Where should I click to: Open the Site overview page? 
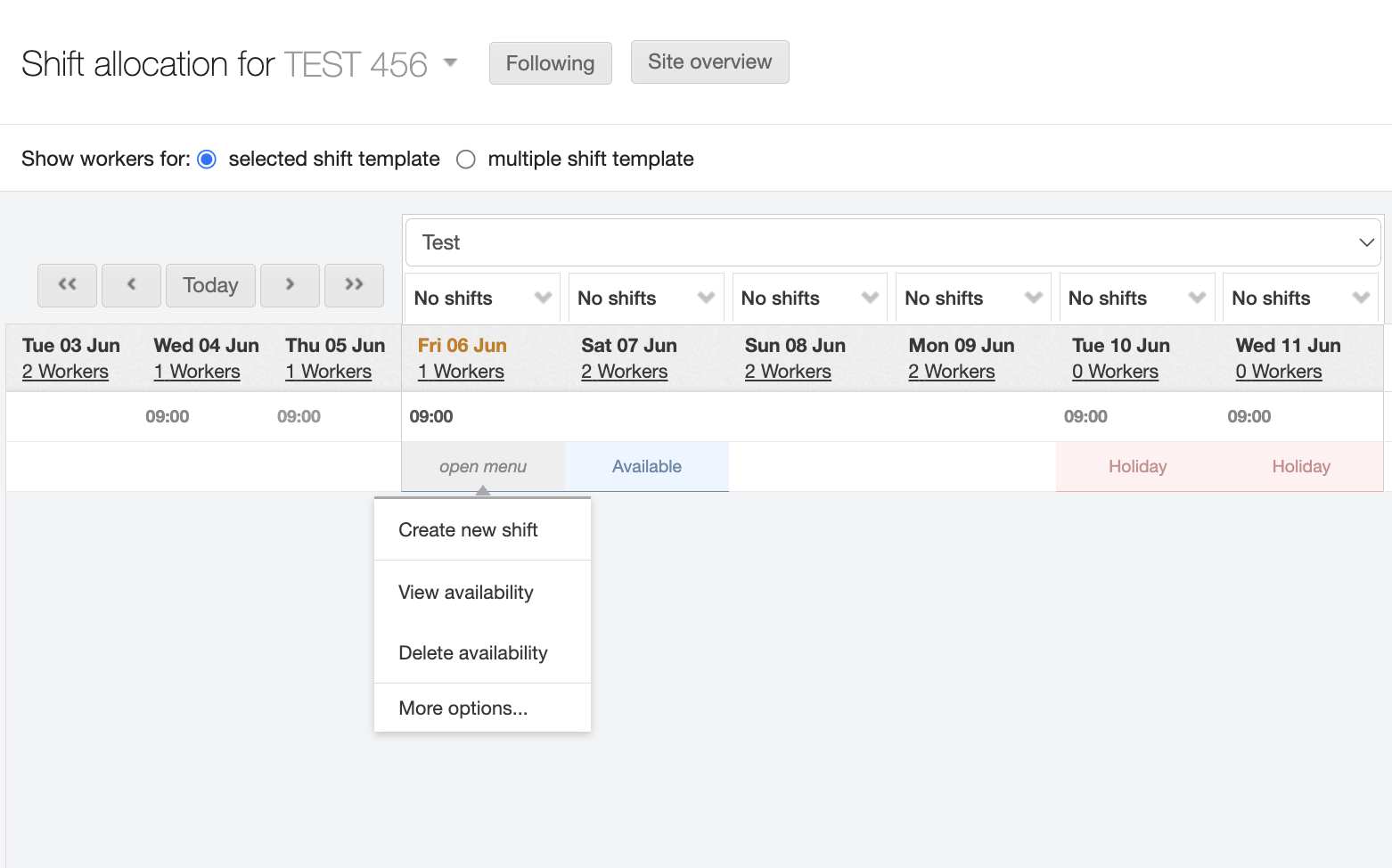(x=709, y=62)
